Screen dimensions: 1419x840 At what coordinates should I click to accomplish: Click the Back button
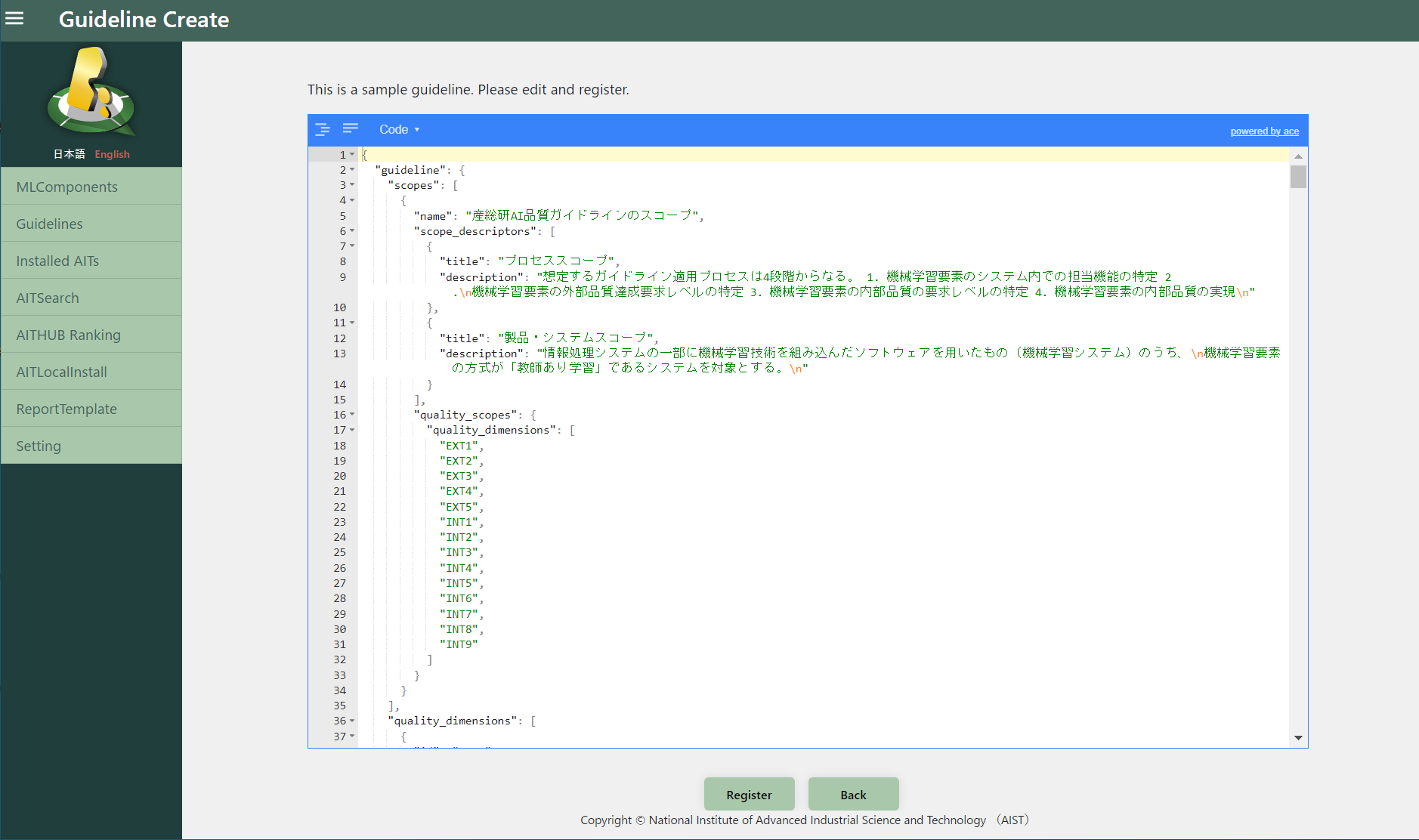pos(853,795)
